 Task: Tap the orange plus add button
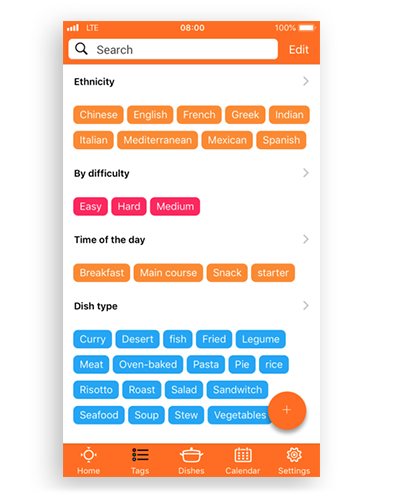pos(287,410)
